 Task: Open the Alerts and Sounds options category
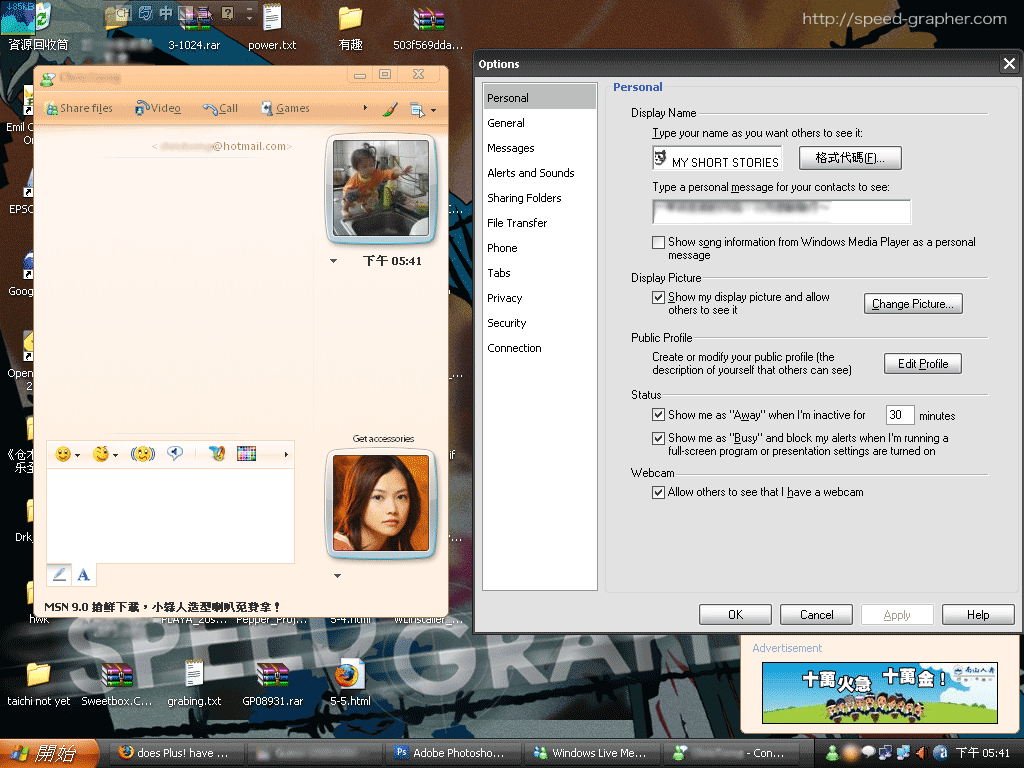531,173
